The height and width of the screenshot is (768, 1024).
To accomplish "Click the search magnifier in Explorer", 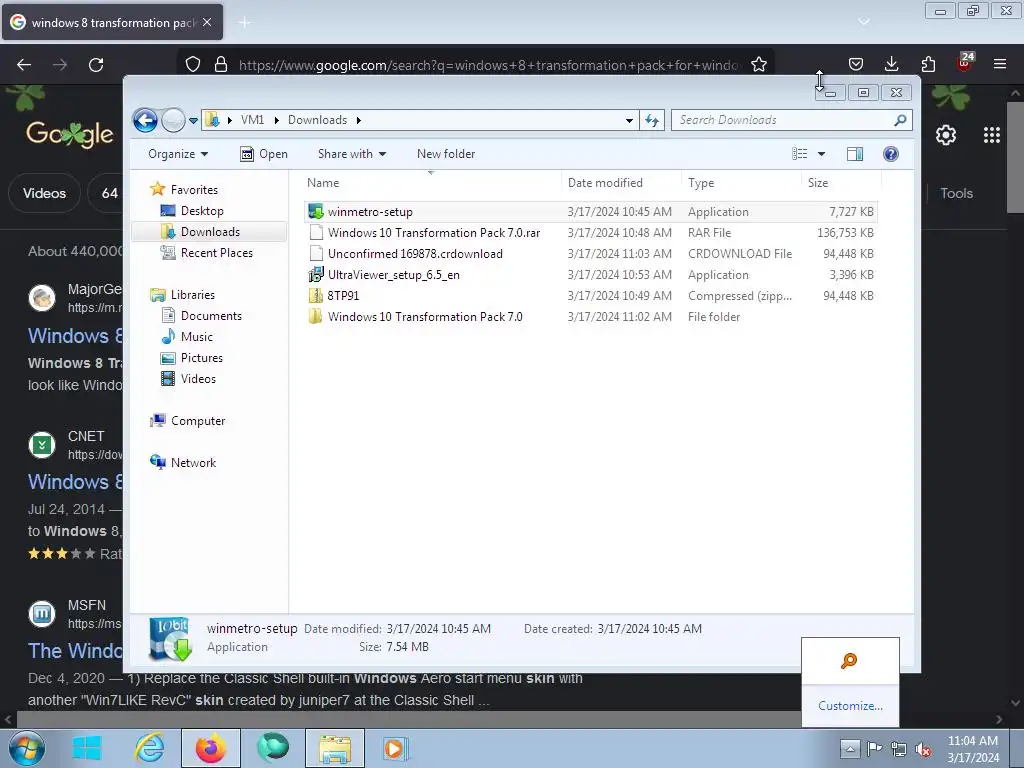I will (x=901, y=120).
